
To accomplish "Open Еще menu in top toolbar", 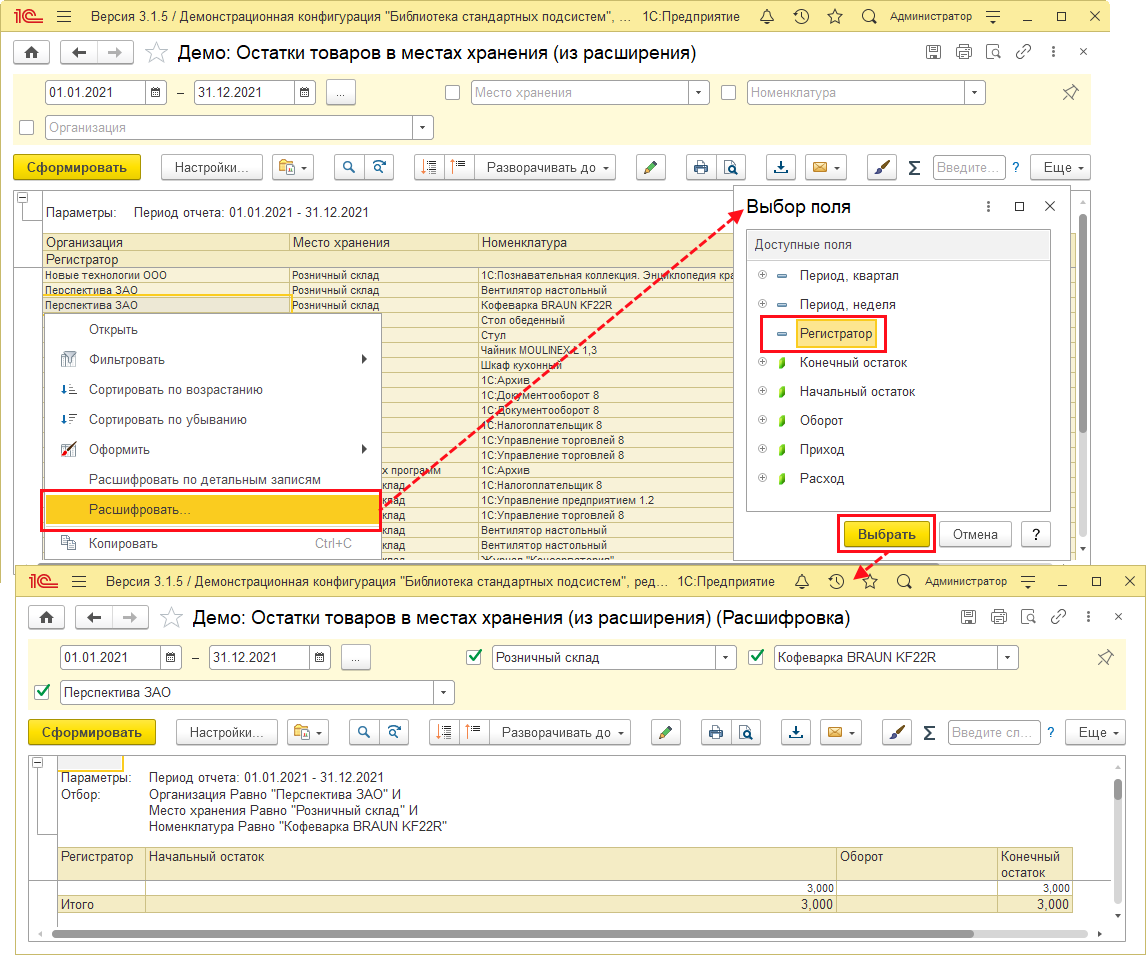I will (1061, 168).
